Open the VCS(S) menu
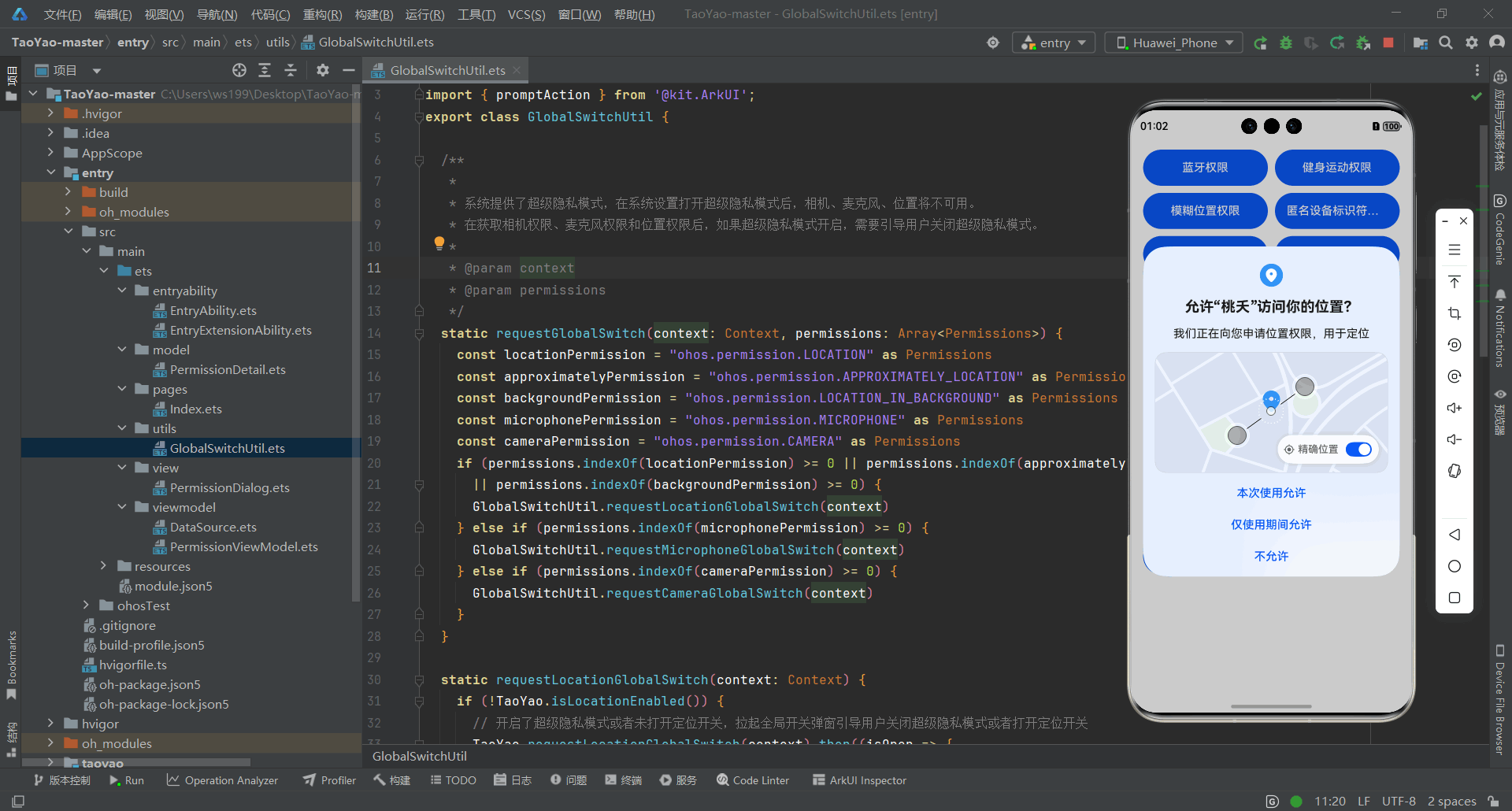 526,14
